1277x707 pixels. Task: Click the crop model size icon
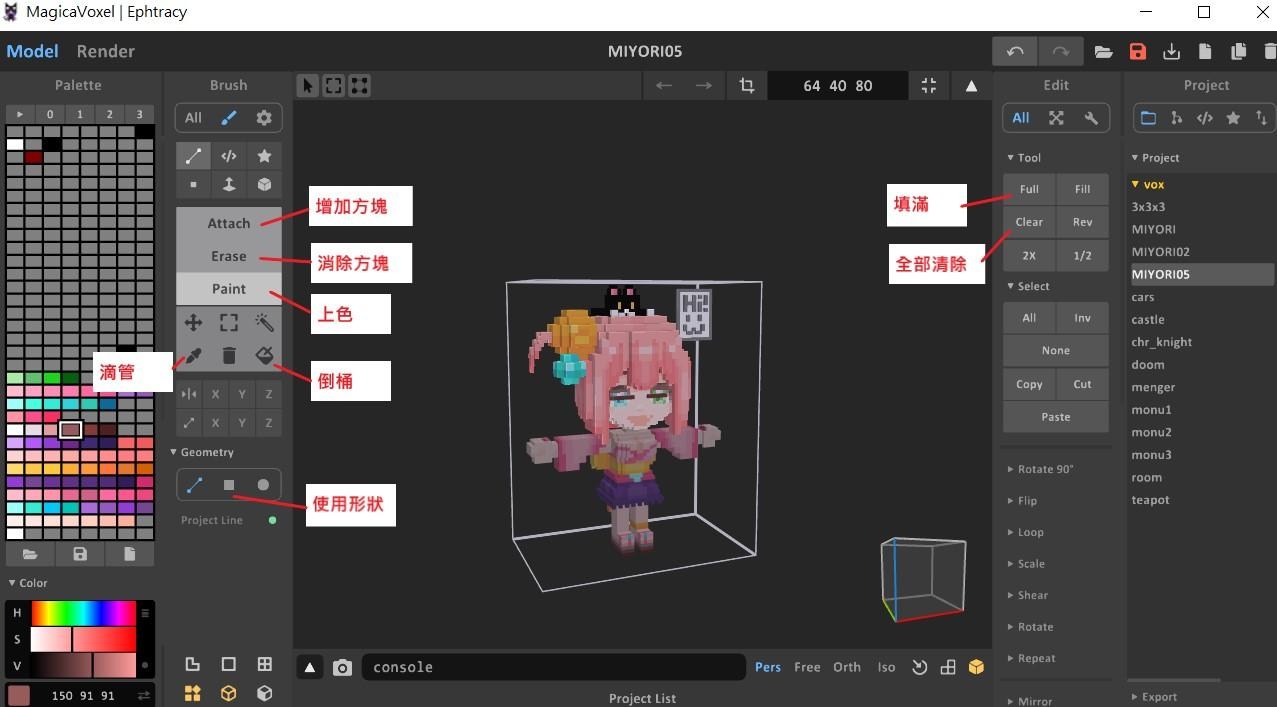pos(747,86)
